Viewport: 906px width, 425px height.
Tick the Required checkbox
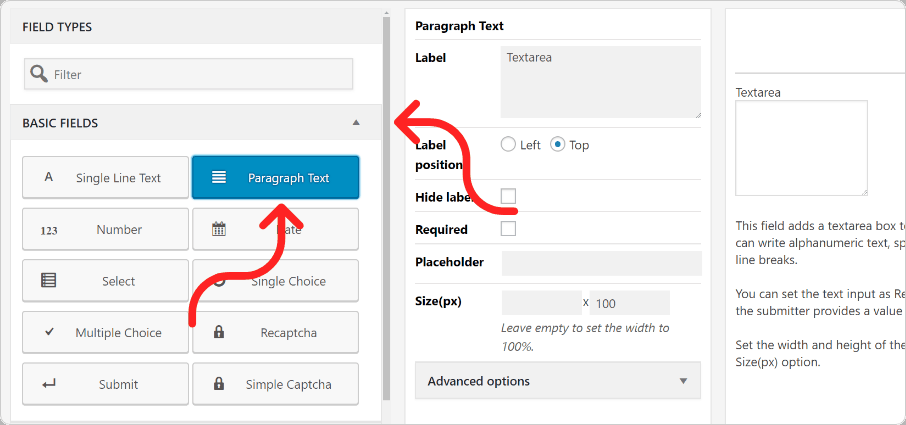tap(508, 229)
